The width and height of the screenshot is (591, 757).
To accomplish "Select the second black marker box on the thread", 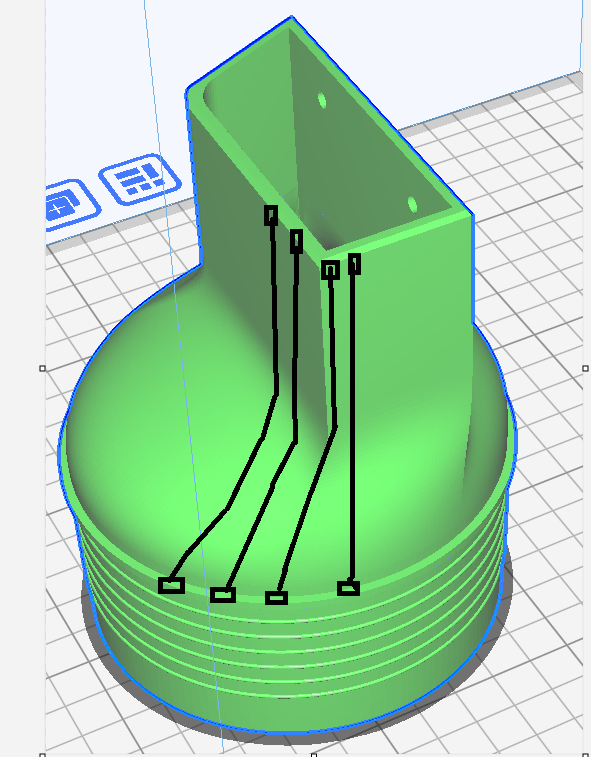I will [x=223, y=595].
